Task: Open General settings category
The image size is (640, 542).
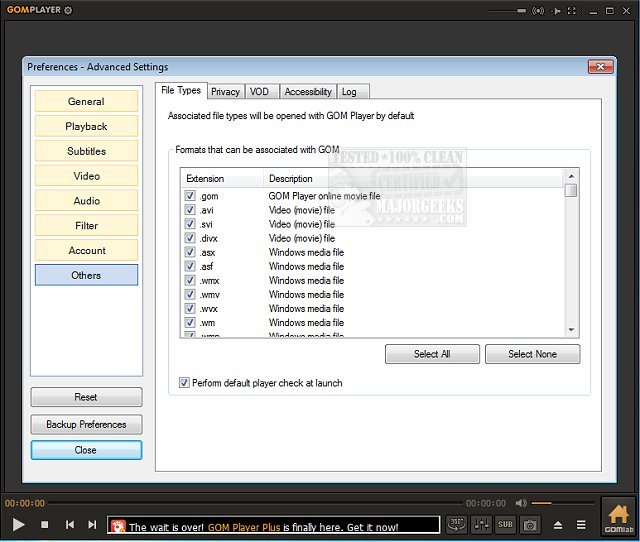Action: [87, 101]
